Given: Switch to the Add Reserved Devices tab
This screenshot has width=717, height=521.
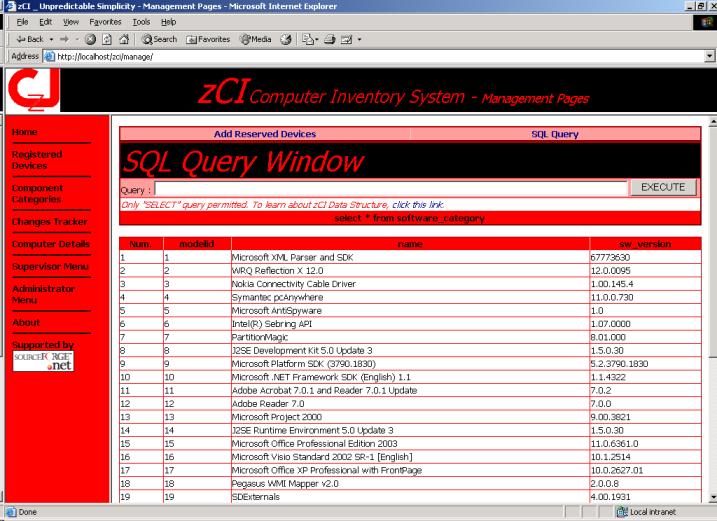Looking at the screenshot, I should (x=265, y=134).
